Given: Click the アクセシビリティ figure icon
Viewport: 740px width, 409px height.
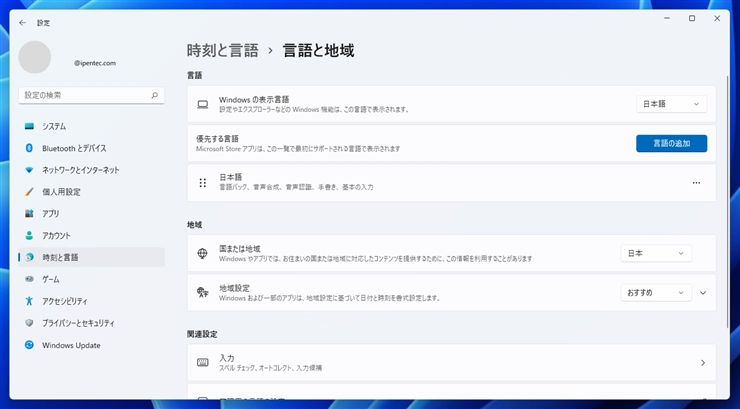Looking at the screenshot, I should pos(29,301).
